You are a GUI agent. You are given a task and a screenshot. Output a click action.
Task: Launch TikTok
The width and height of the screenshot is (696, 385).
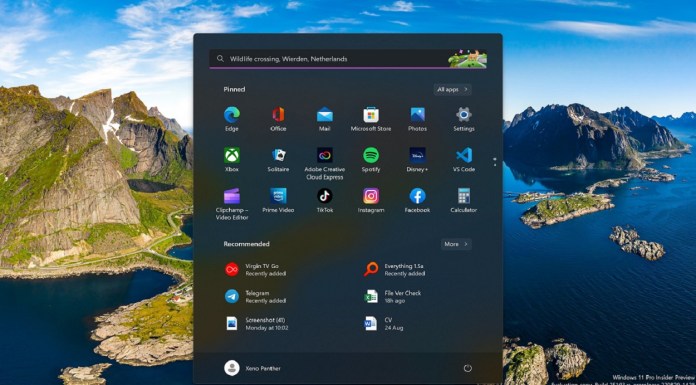pos(324,200)
